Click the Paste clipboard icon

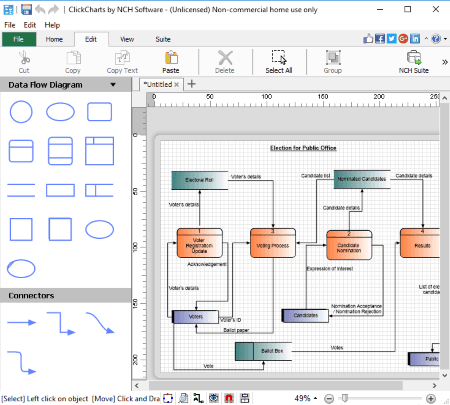click(171, 58)
